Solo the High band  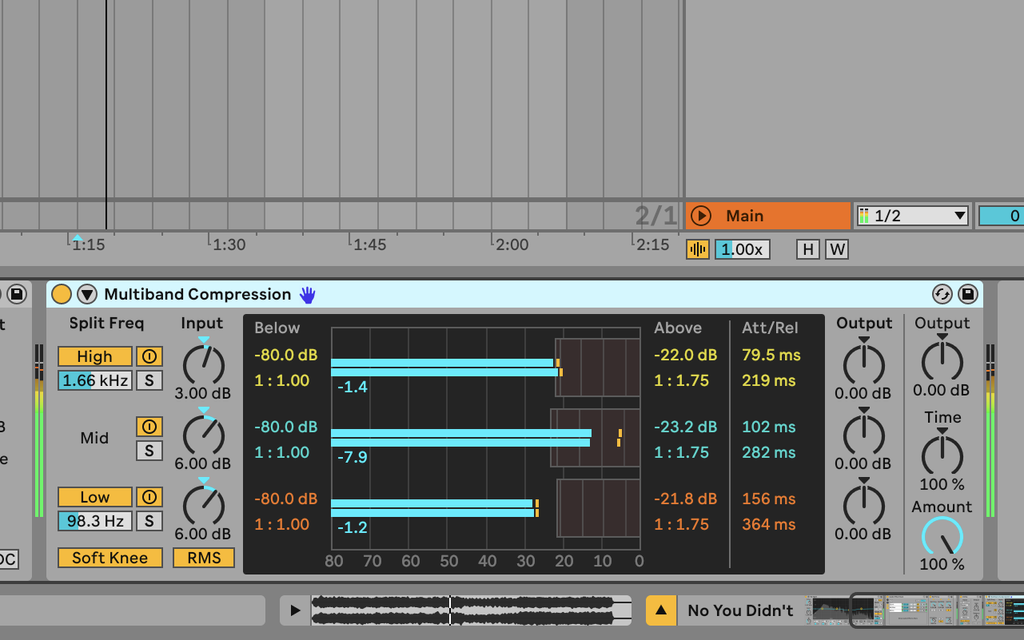(x=149, y=380)
